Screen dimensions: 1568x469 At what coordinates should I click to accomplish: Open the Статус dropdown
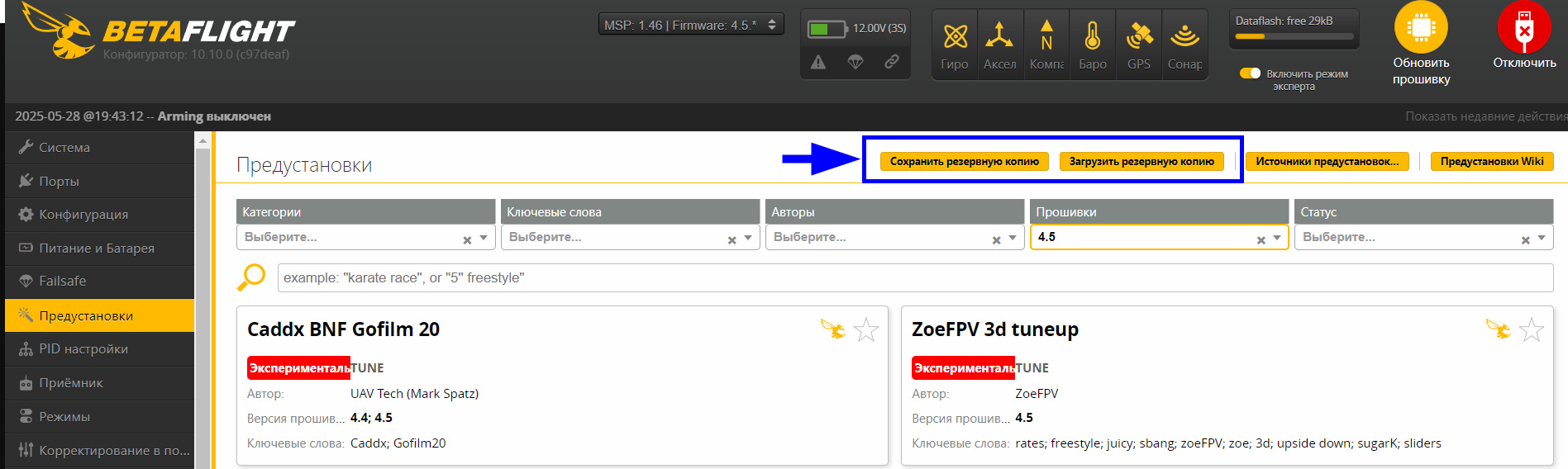click(1423, 237)
